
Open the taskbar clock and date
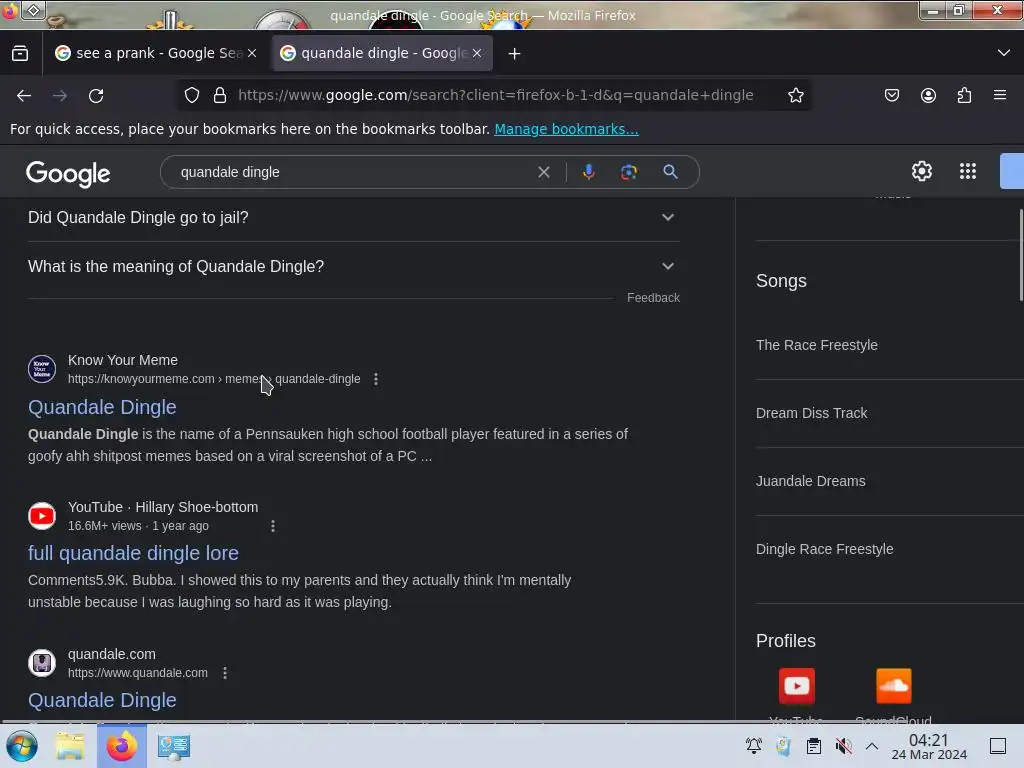click(929, 746)
